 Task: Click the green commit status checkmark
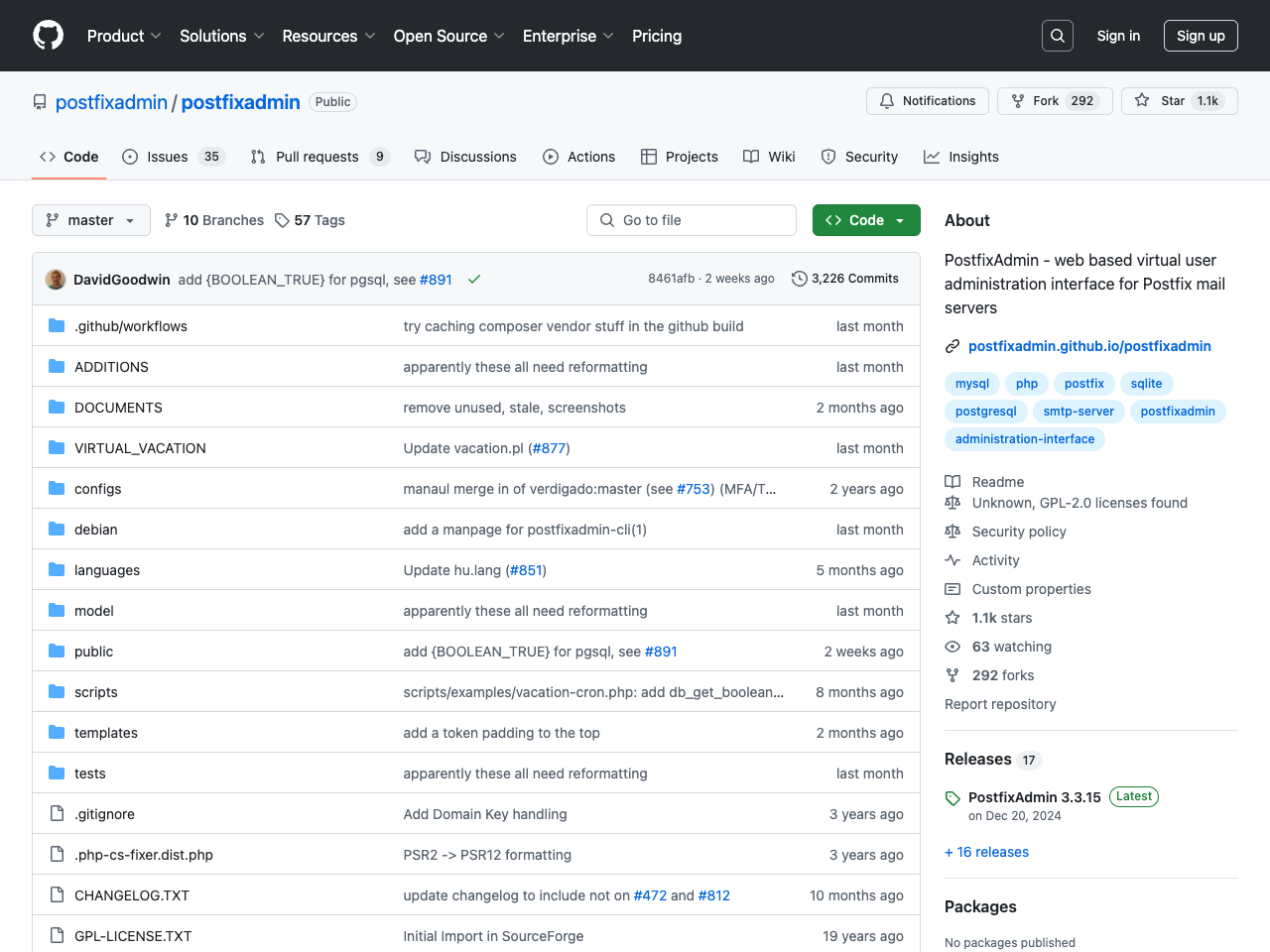click(474, 280)
